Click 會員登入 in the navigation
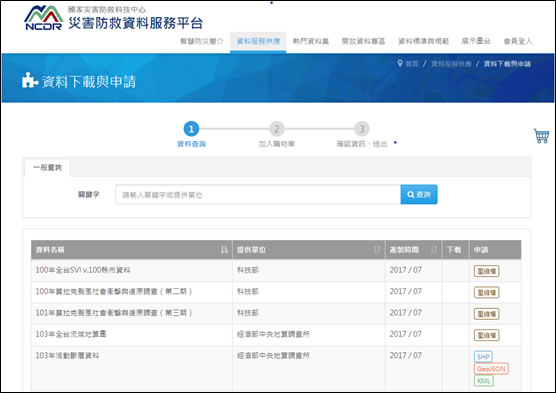This screenshot has width=556, height=393. 518,41
